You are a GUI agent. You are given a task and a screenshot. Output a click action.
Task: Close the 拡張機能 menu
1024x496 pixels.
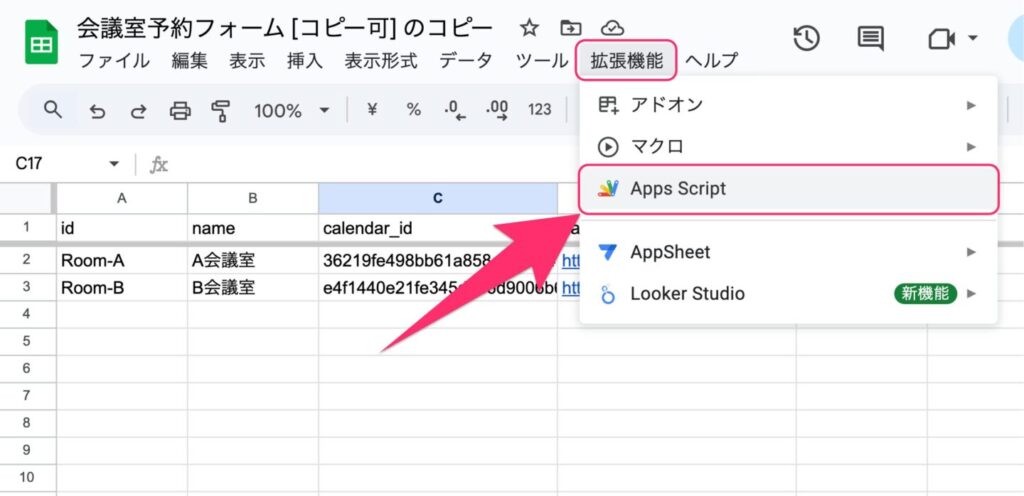(626, 61)
